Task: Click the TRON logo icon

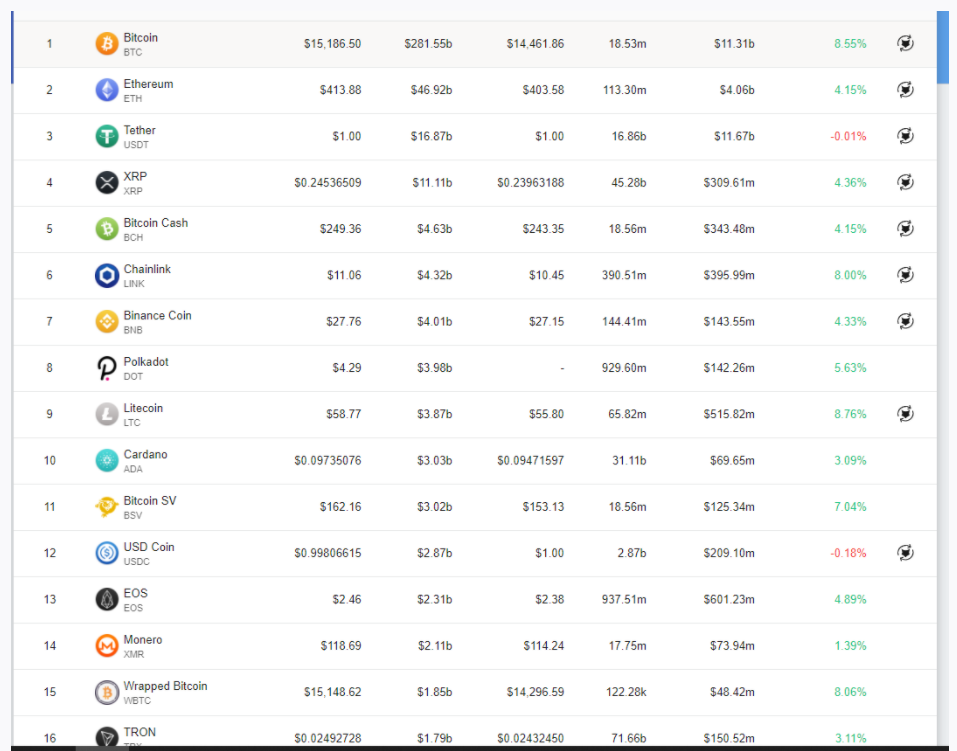Action: point(107,738)
